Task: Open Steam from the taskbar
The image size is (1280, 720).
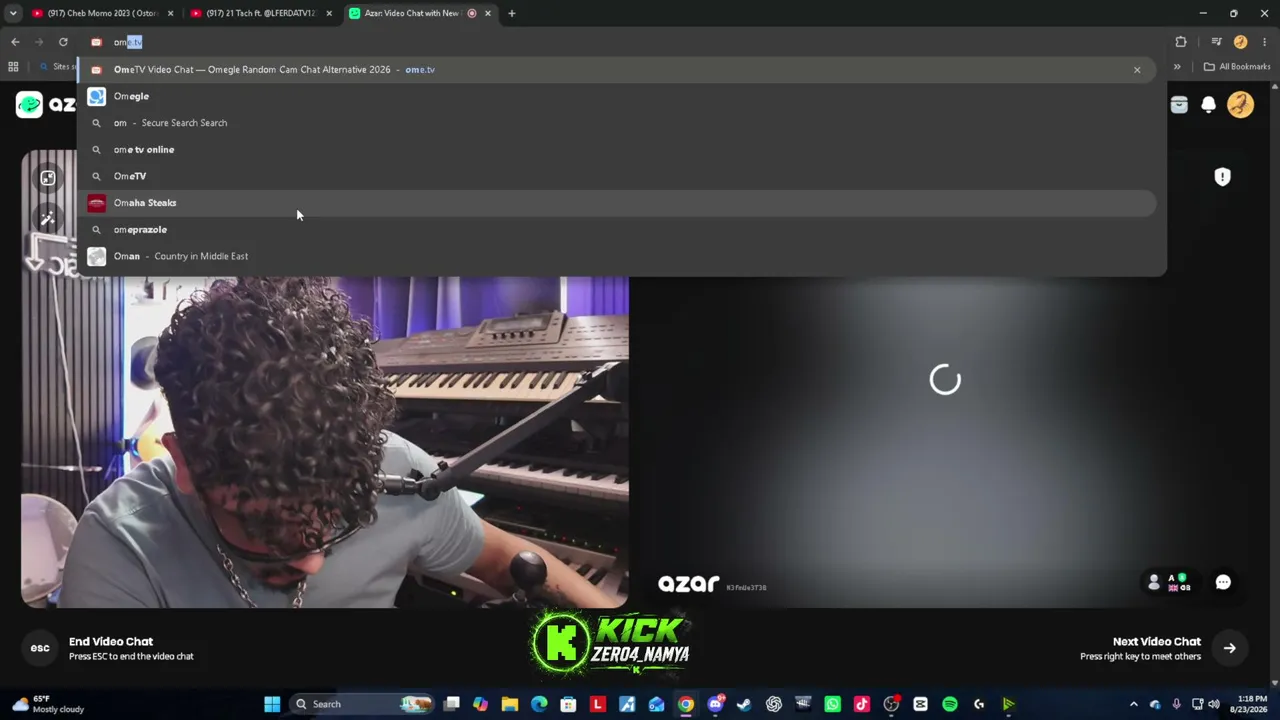Action: (x=744, y=704)
